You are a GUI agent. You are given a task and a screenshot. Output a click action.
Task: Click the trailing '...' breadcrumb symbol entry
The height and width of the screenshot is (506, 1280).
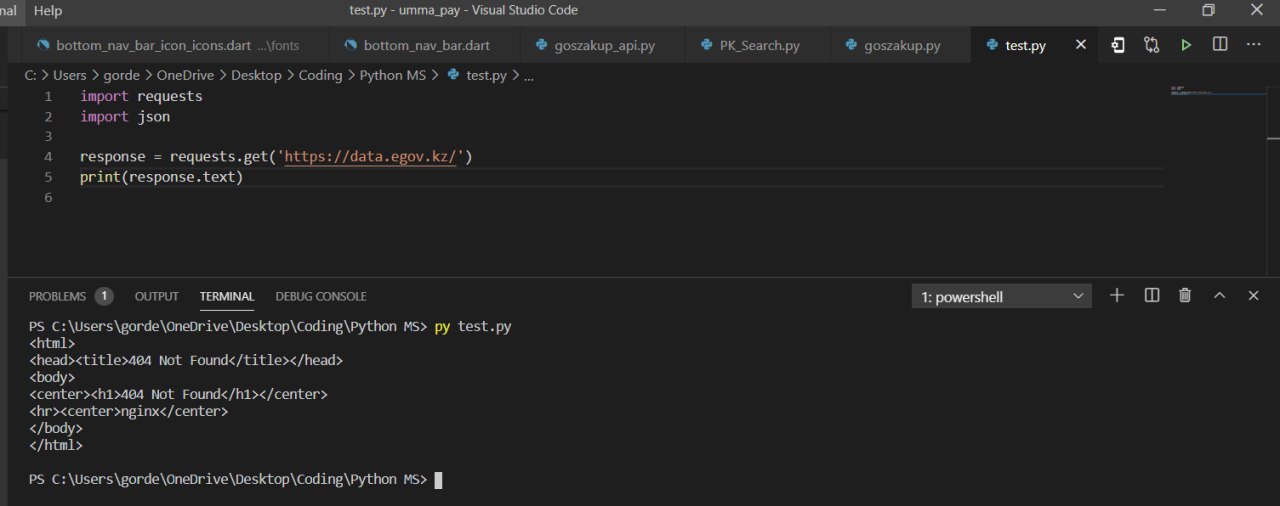(529, 75)
